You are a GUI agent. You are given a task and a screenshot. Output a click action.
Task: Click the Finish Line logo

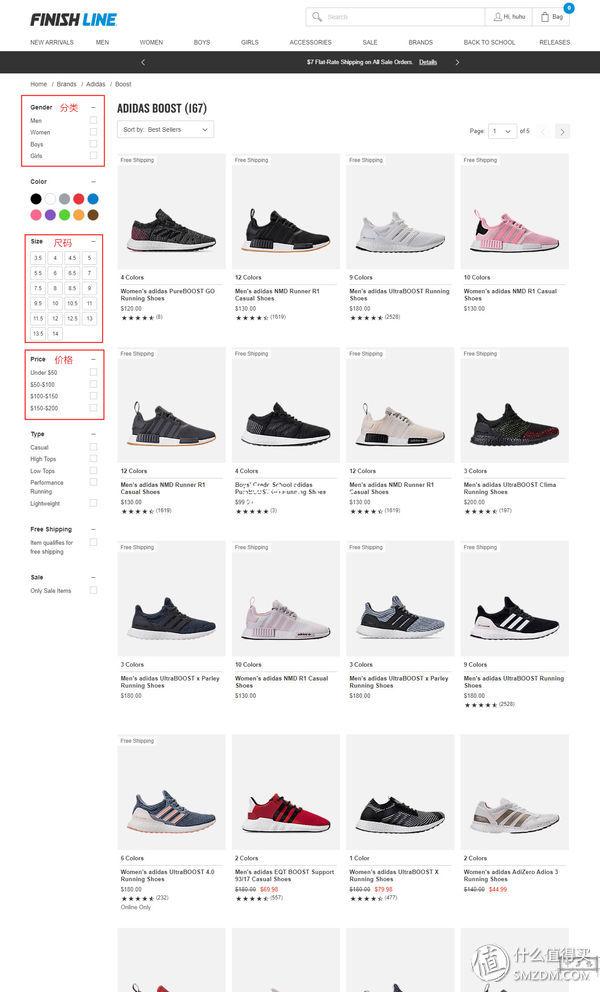pos(73,20)
